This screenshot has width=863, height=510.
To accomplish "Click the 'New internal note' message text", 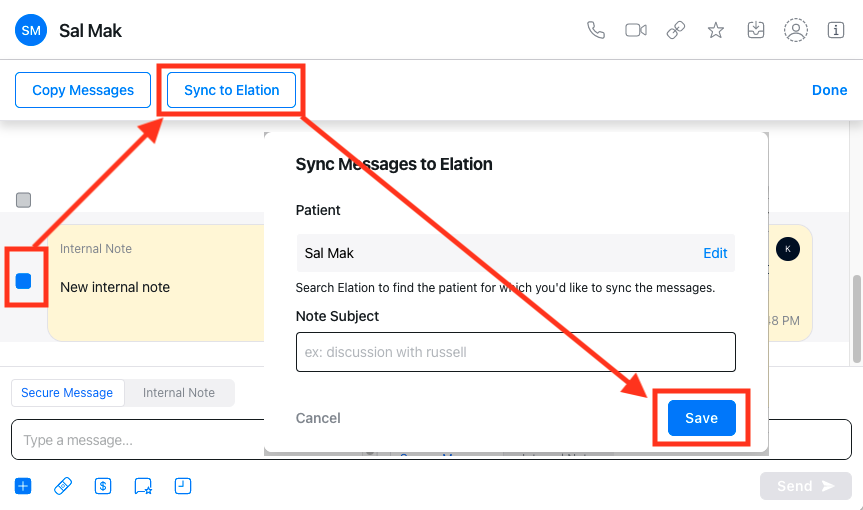I will point(115,287).
